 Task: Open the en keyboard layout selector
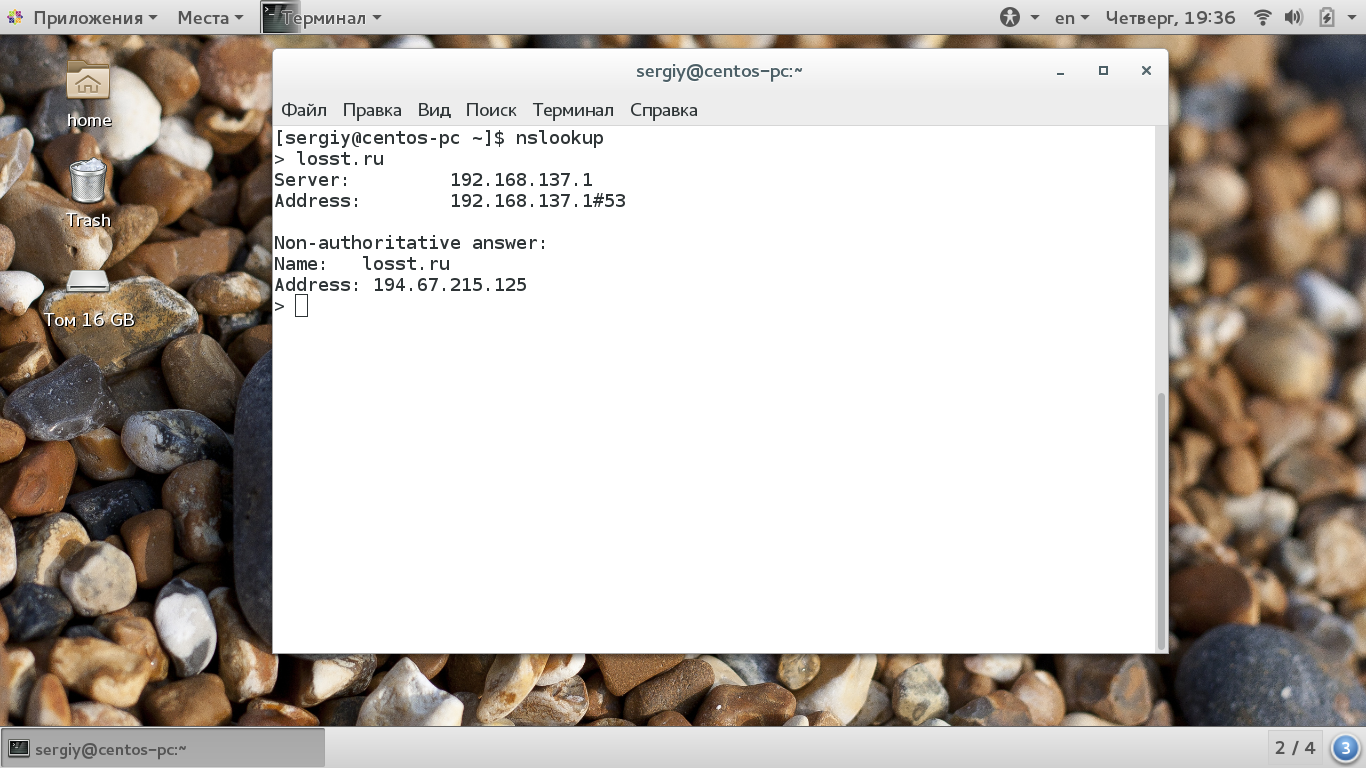point(1071,17)
